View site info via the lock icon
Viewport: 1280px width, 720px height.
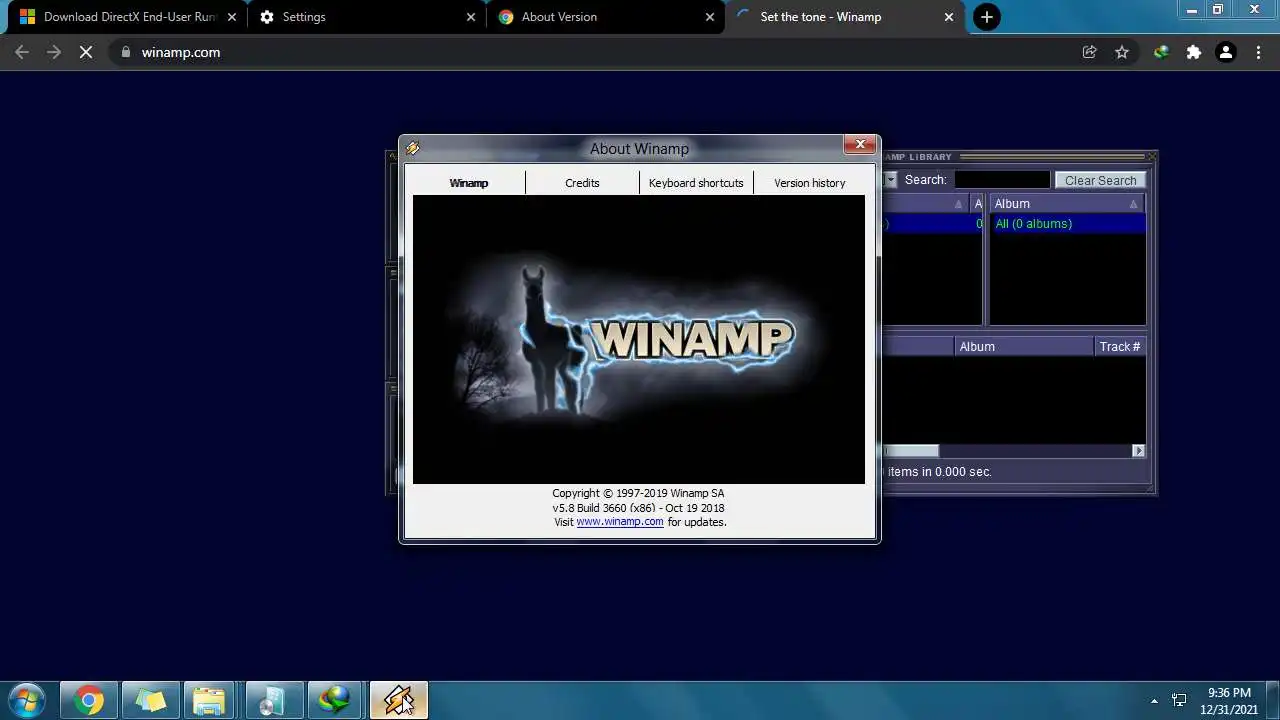coord(125,52)
